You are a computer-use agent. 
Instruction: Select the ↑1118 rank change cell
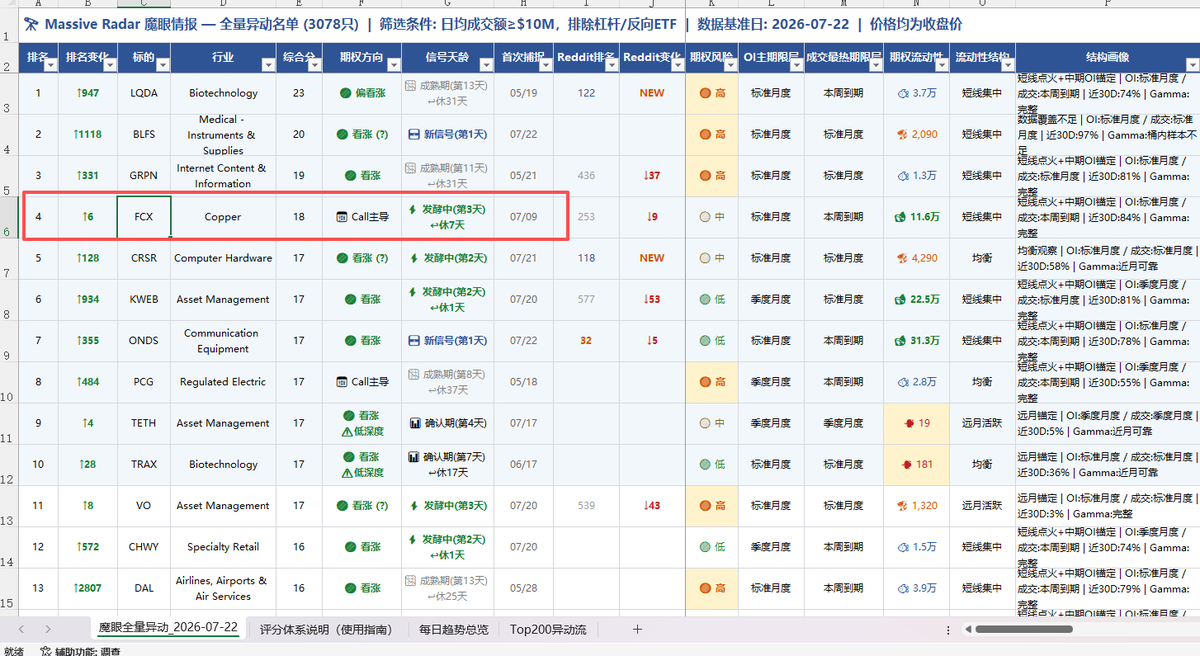point(89,134)
